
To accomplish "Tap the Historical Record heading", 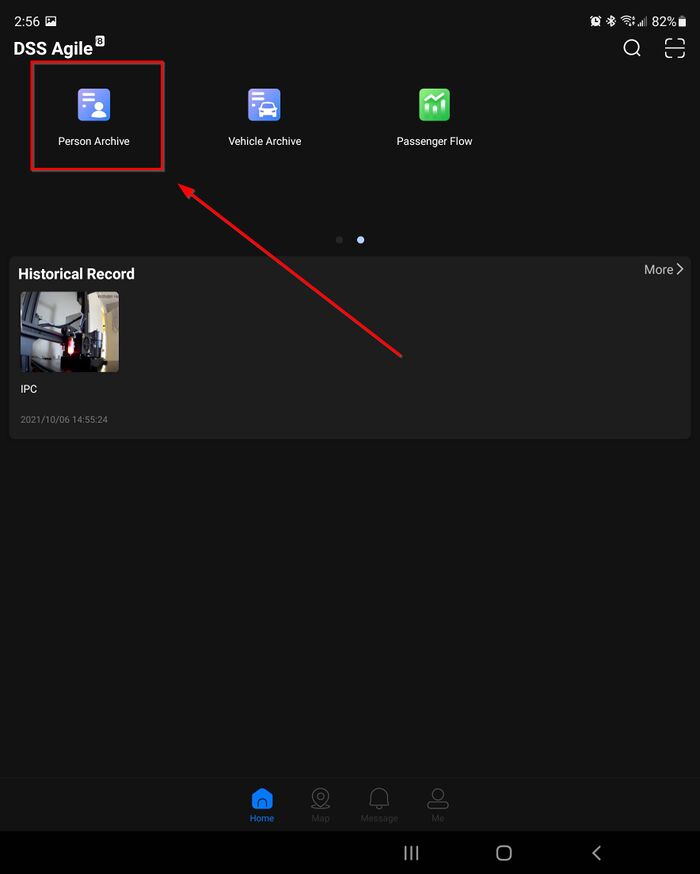I will tap(76, 274).
